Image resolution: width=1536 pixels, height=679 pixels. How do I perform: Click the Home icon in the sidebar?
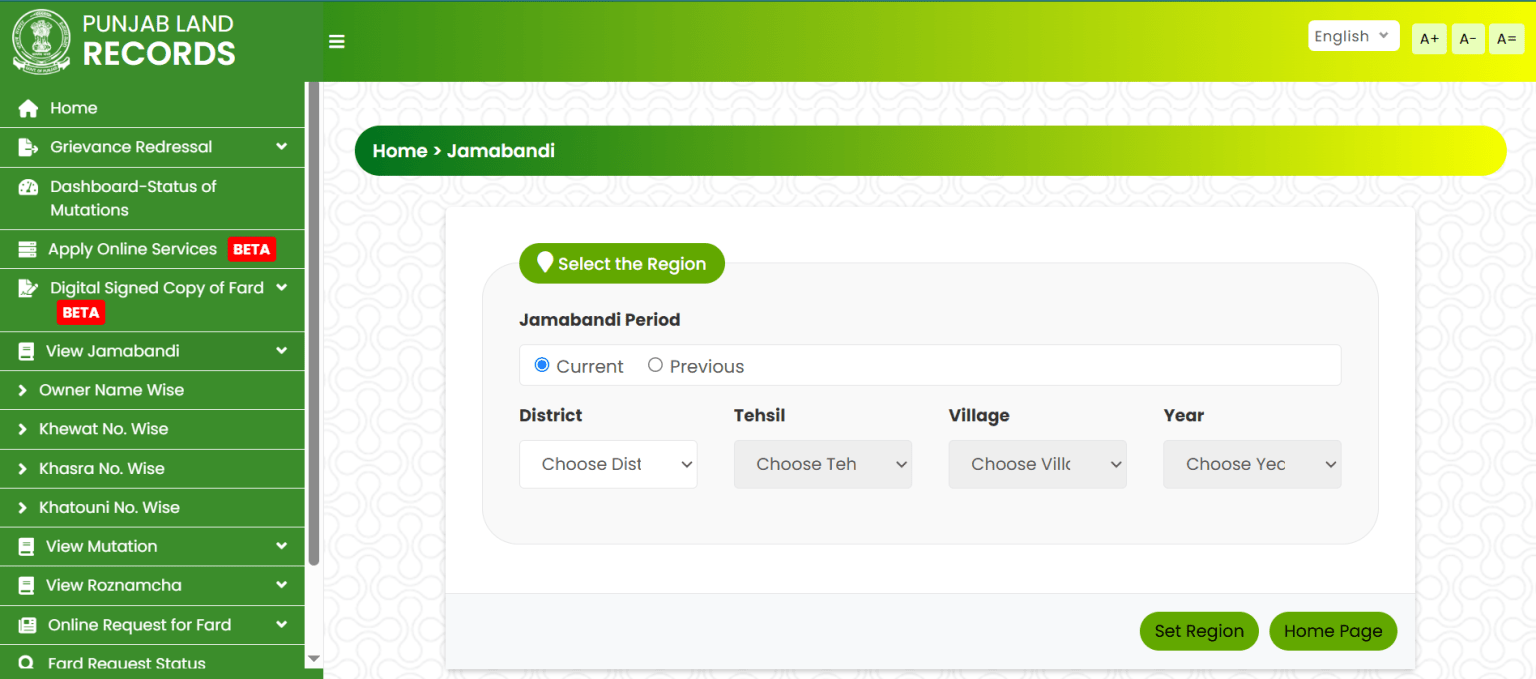[28, 107]
